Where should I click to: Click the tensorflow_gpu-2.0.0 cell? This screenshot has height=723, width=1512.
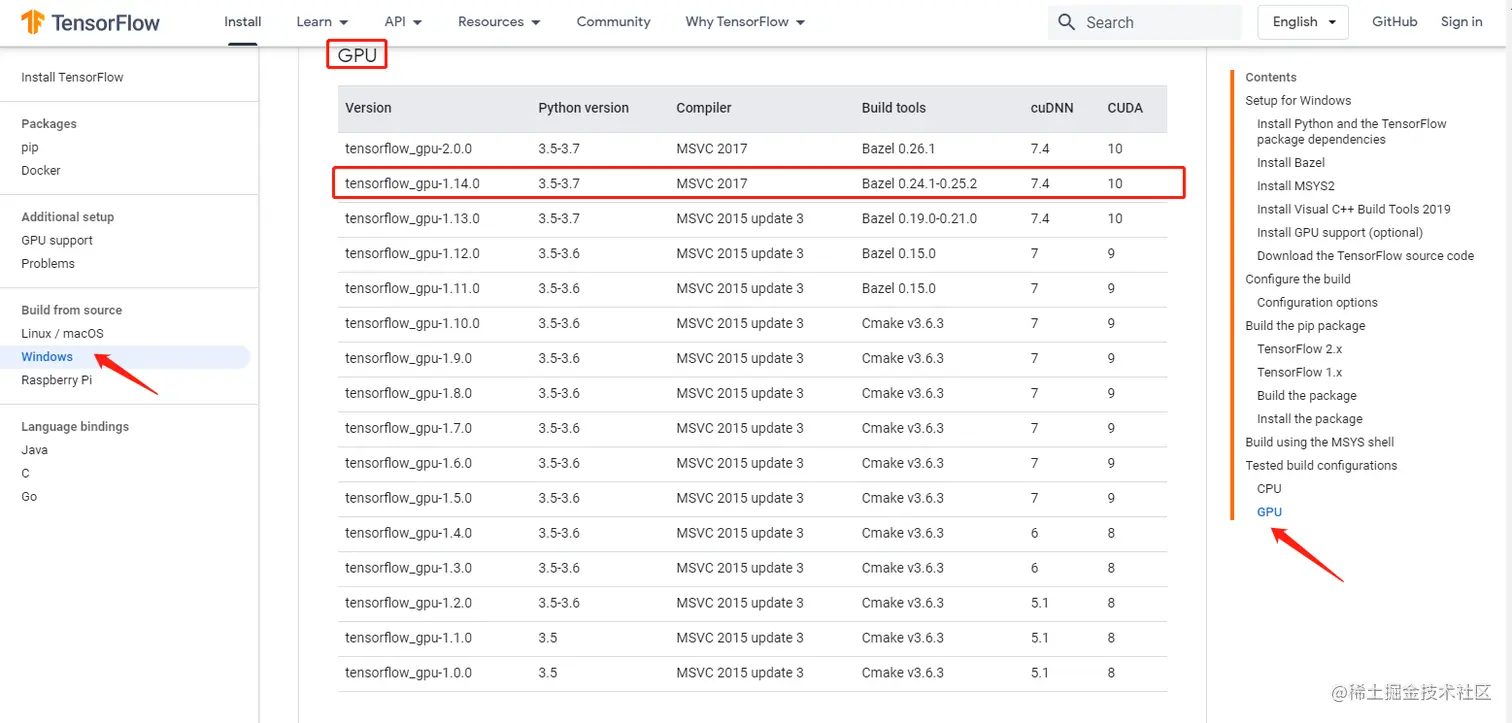(x=408, y=148)
